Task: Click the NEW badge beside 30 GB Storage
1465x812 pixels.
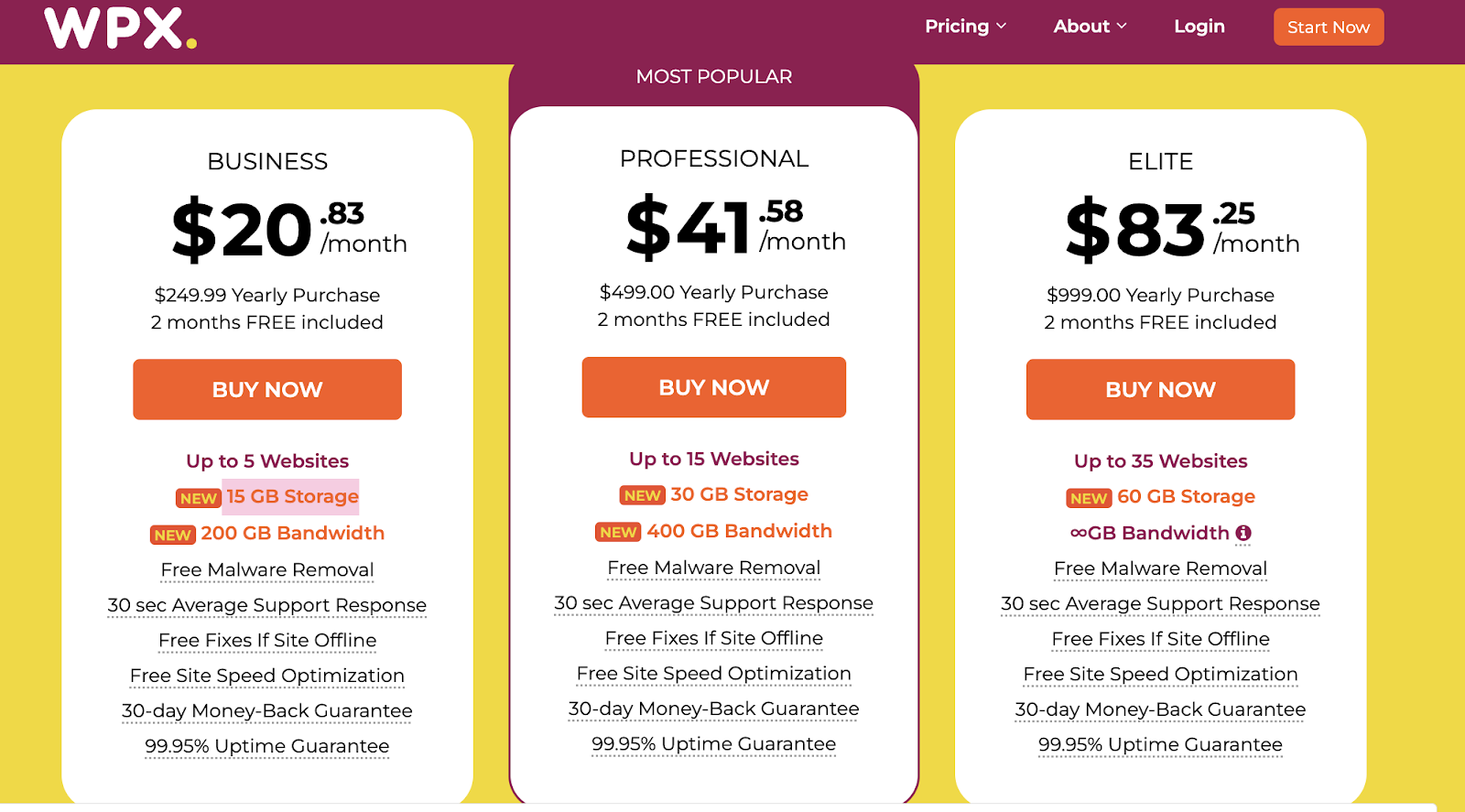Action: 642,495
